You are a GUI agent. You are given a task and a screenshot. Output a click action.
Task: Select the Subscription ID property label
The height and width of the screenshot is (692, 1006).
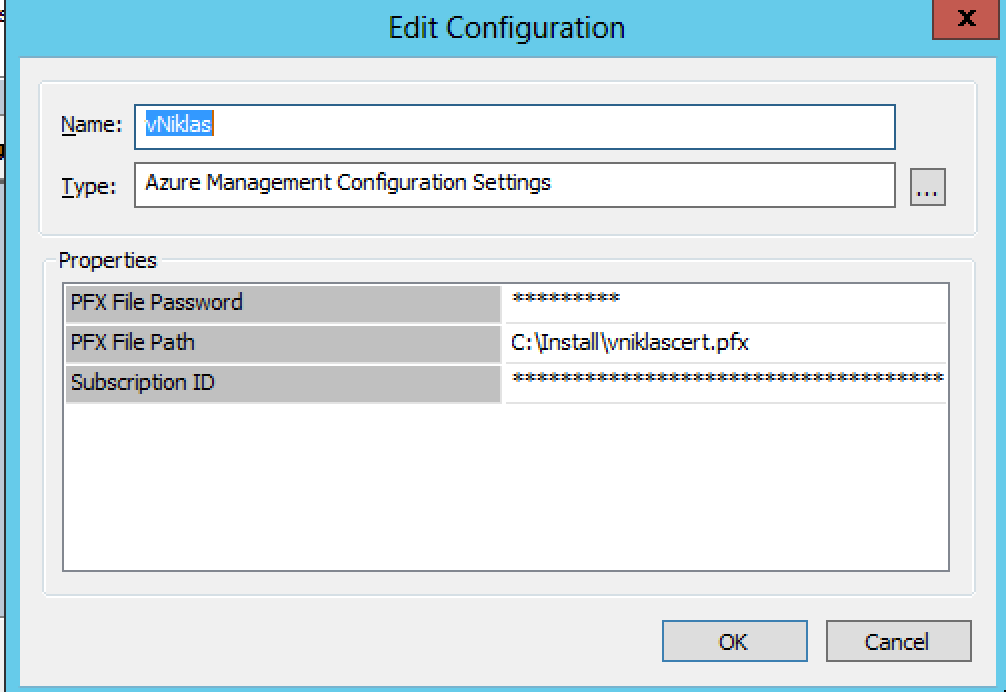click(283, 383)
